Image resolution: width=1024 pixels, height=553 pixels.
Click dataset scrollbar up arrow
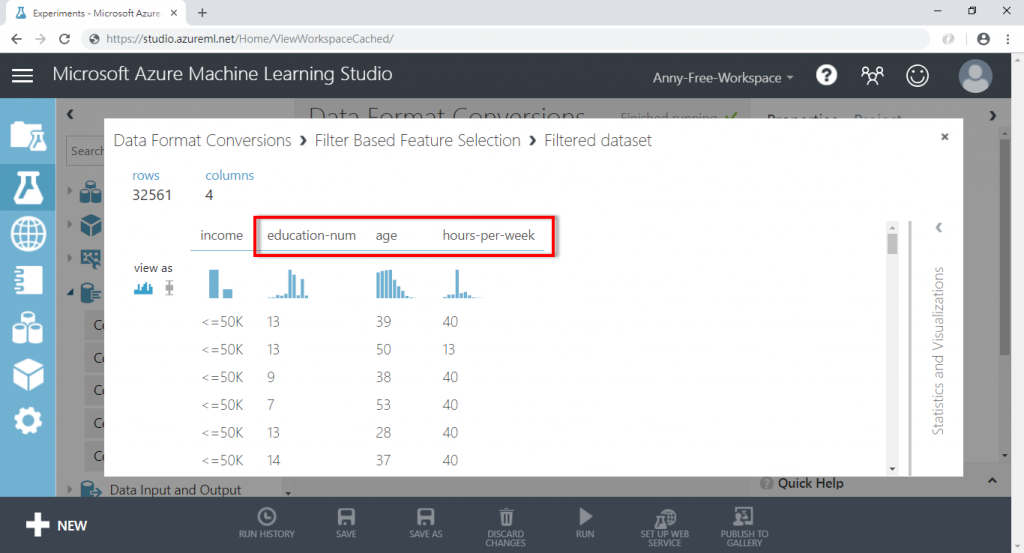click(x=892, y=227)
